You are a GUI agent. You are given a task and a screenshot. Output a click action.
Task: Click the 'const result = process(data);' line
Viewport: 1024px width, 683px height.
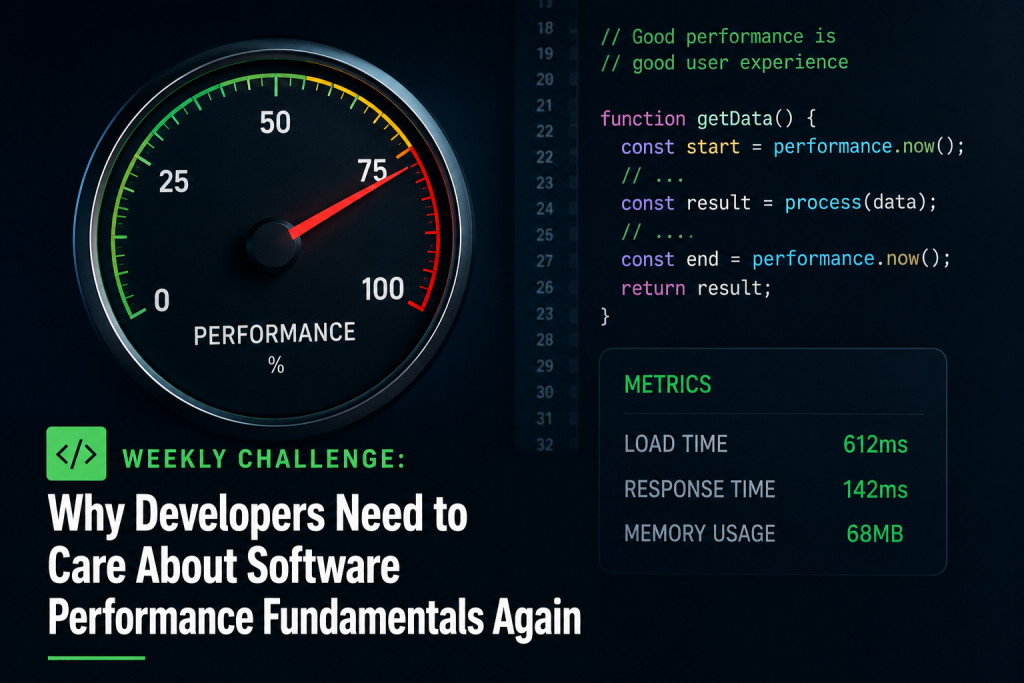[x=778, y=203]
